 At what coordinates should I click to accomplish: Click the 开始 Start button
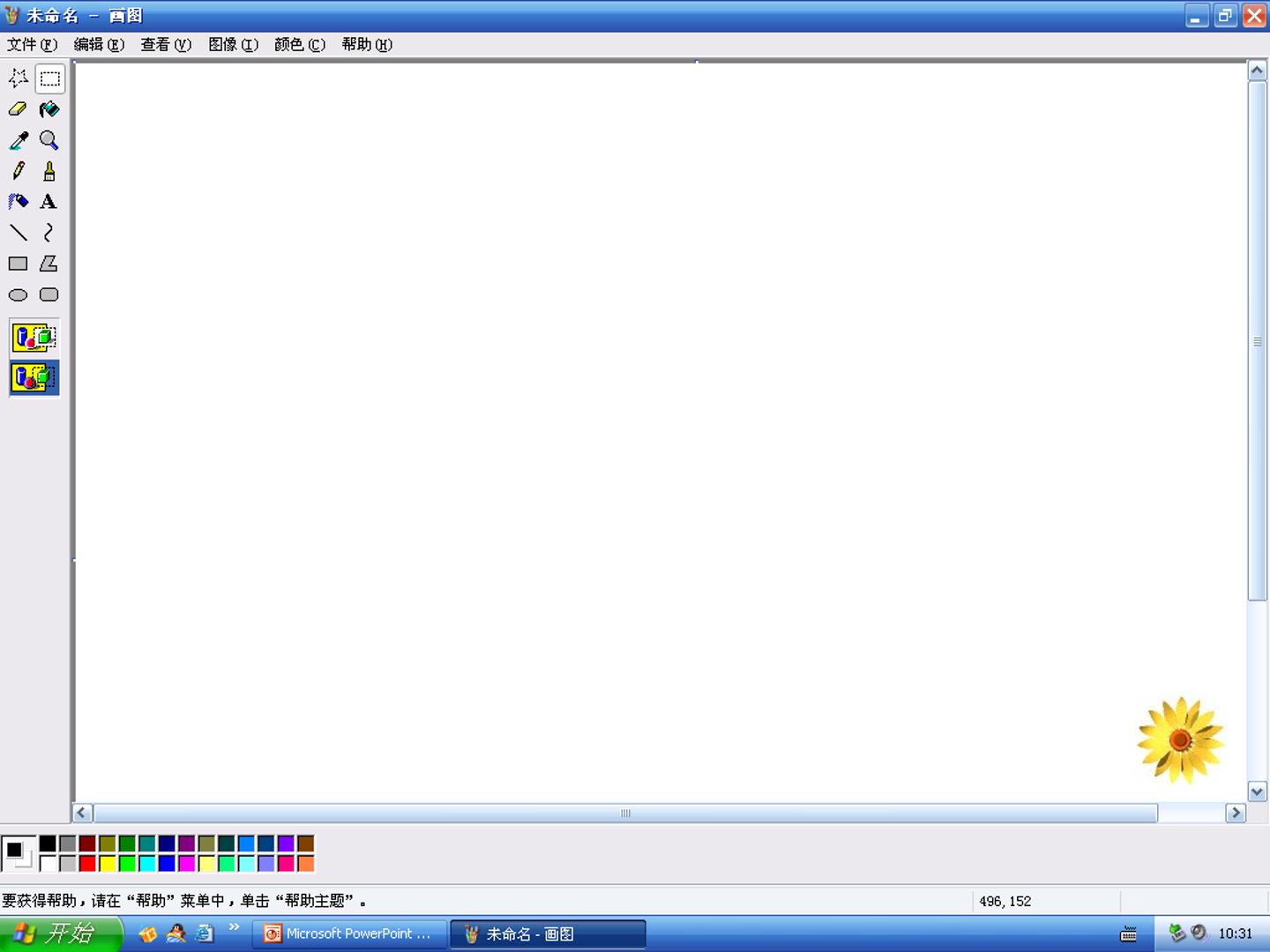(x=60, y=933)
